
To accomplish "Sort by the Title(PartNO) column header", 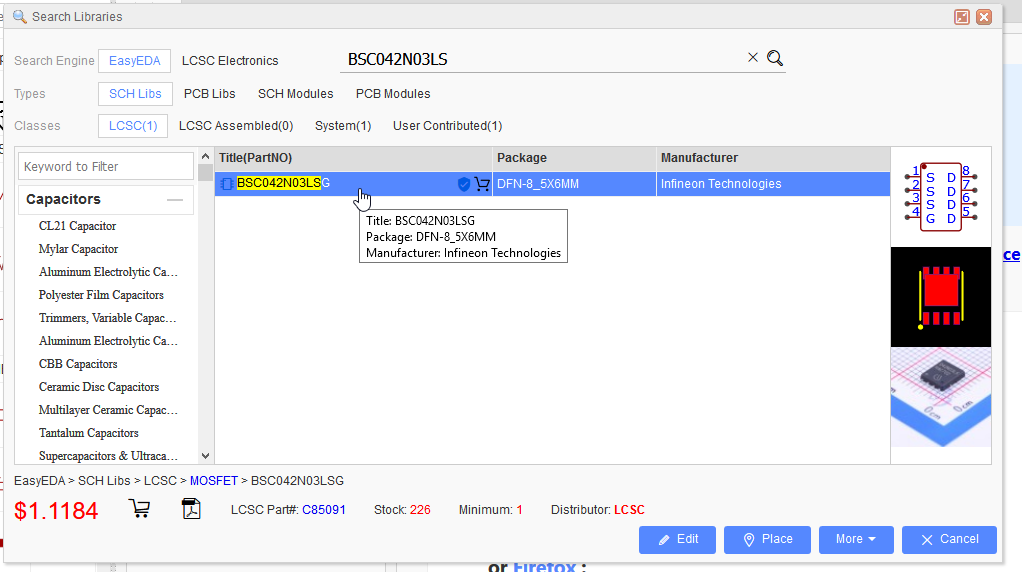I will click(353, 158).
